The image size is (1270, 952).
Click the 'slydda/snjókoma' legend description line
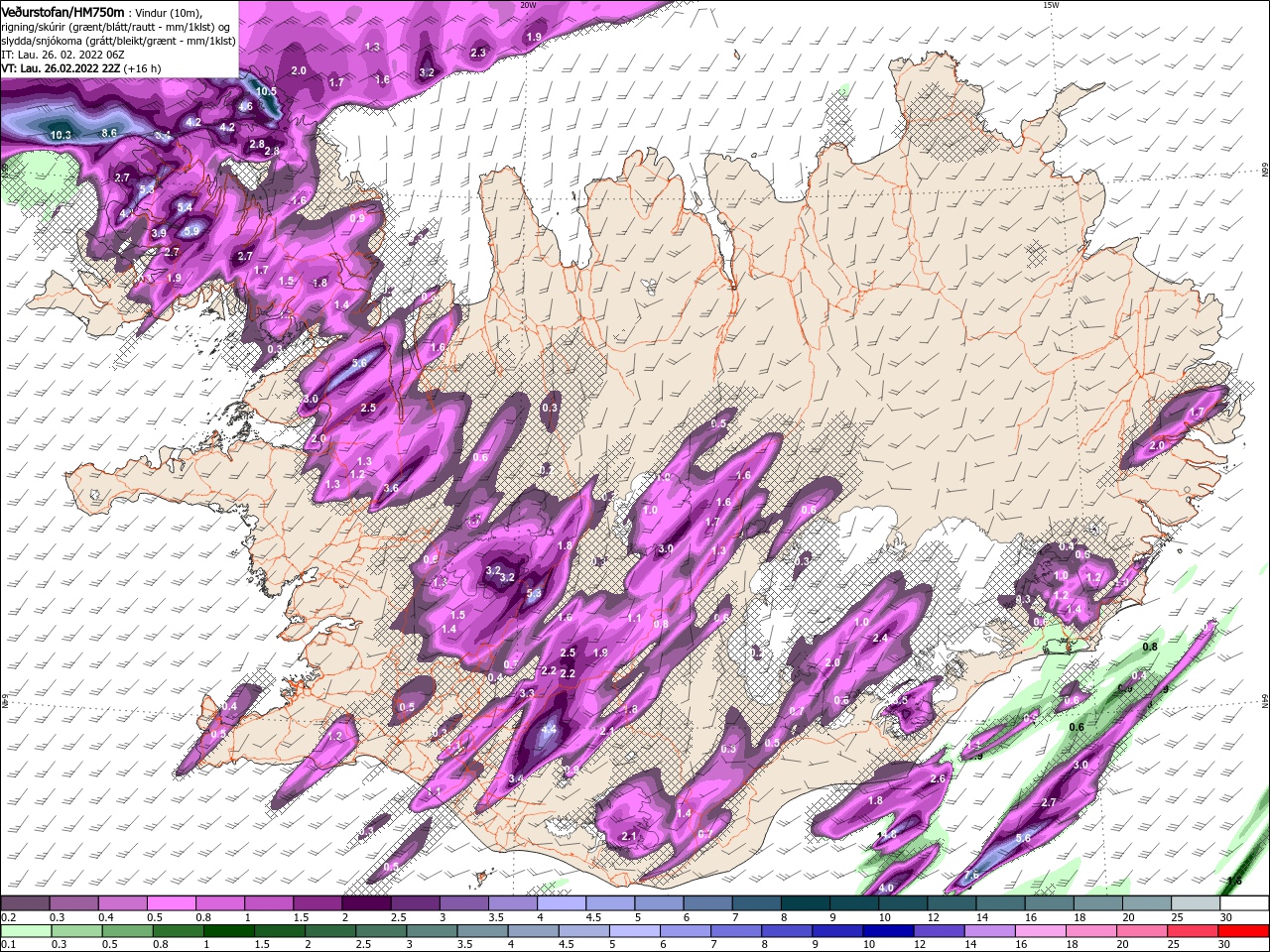(x=117, y=41)
